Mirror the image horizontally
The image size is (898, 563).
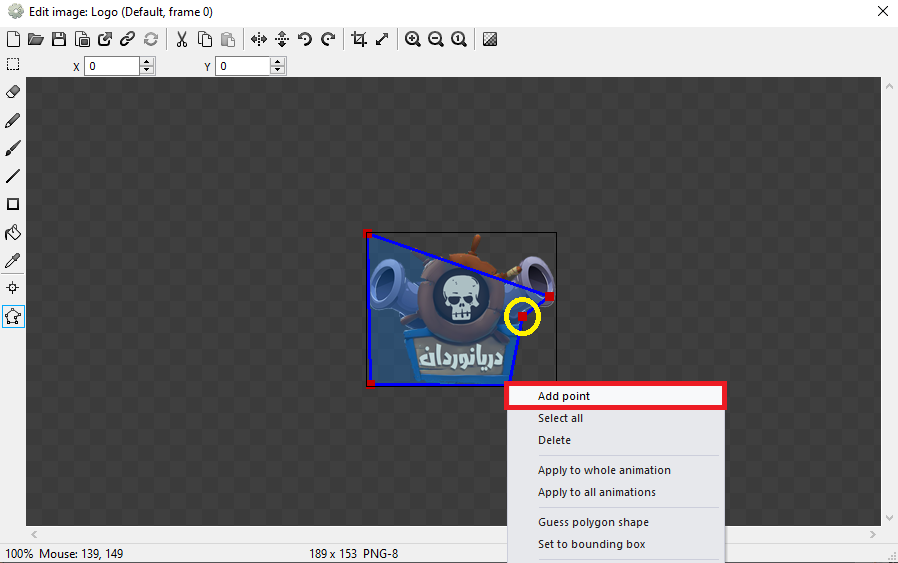(x=259, y=39)
